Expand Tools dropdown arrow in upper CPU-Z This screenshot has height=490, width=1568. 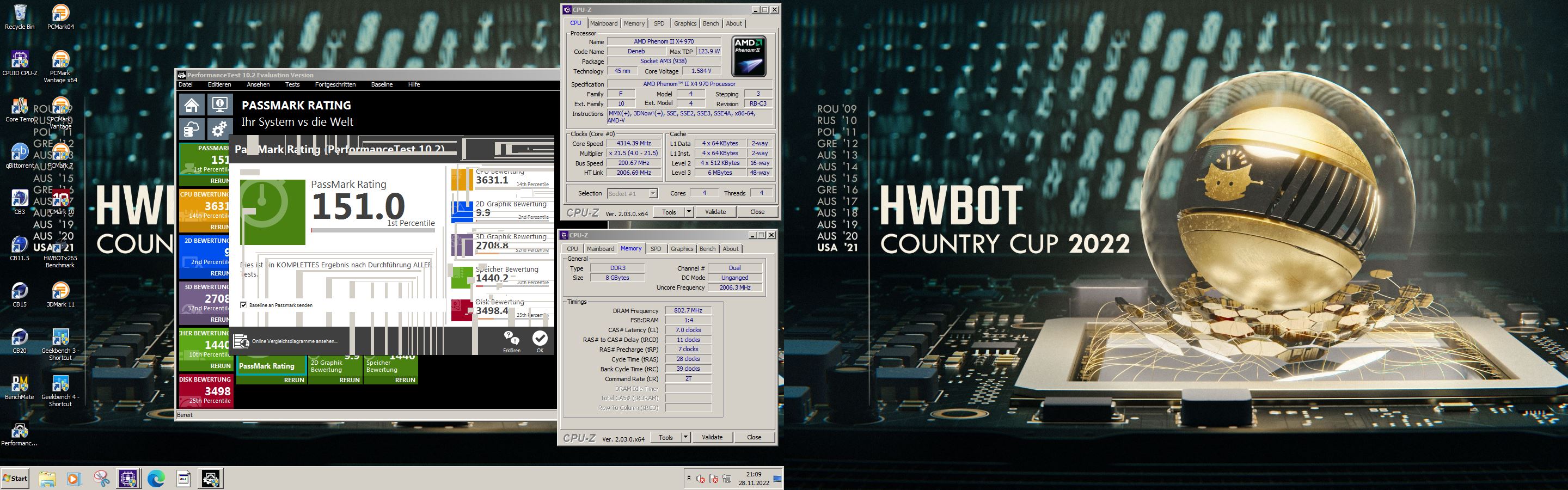pyautogui.click(x=689, y=212)
